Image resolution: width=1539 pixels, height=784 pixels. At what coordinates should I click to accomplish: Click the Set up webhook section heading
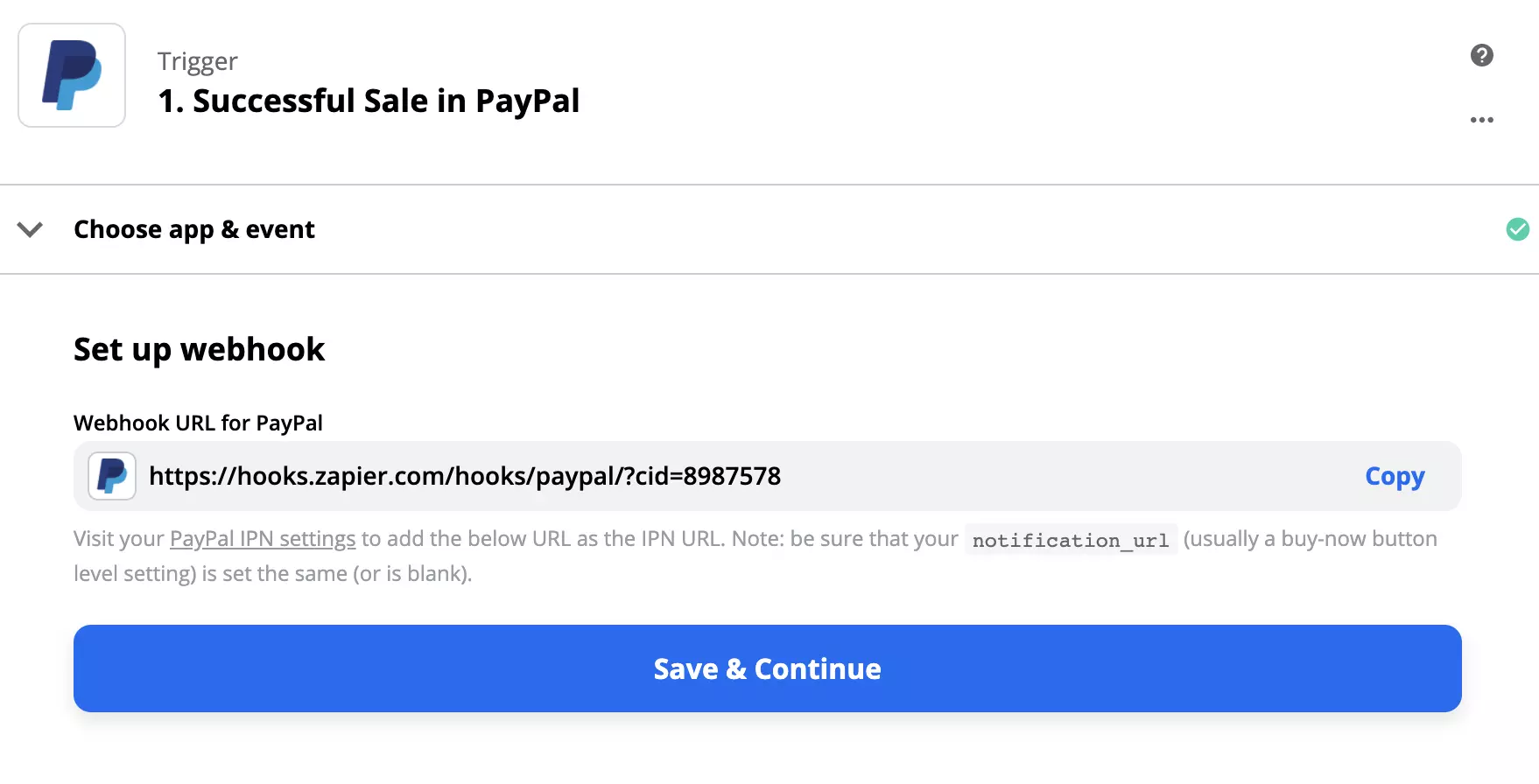pos(199,349)
